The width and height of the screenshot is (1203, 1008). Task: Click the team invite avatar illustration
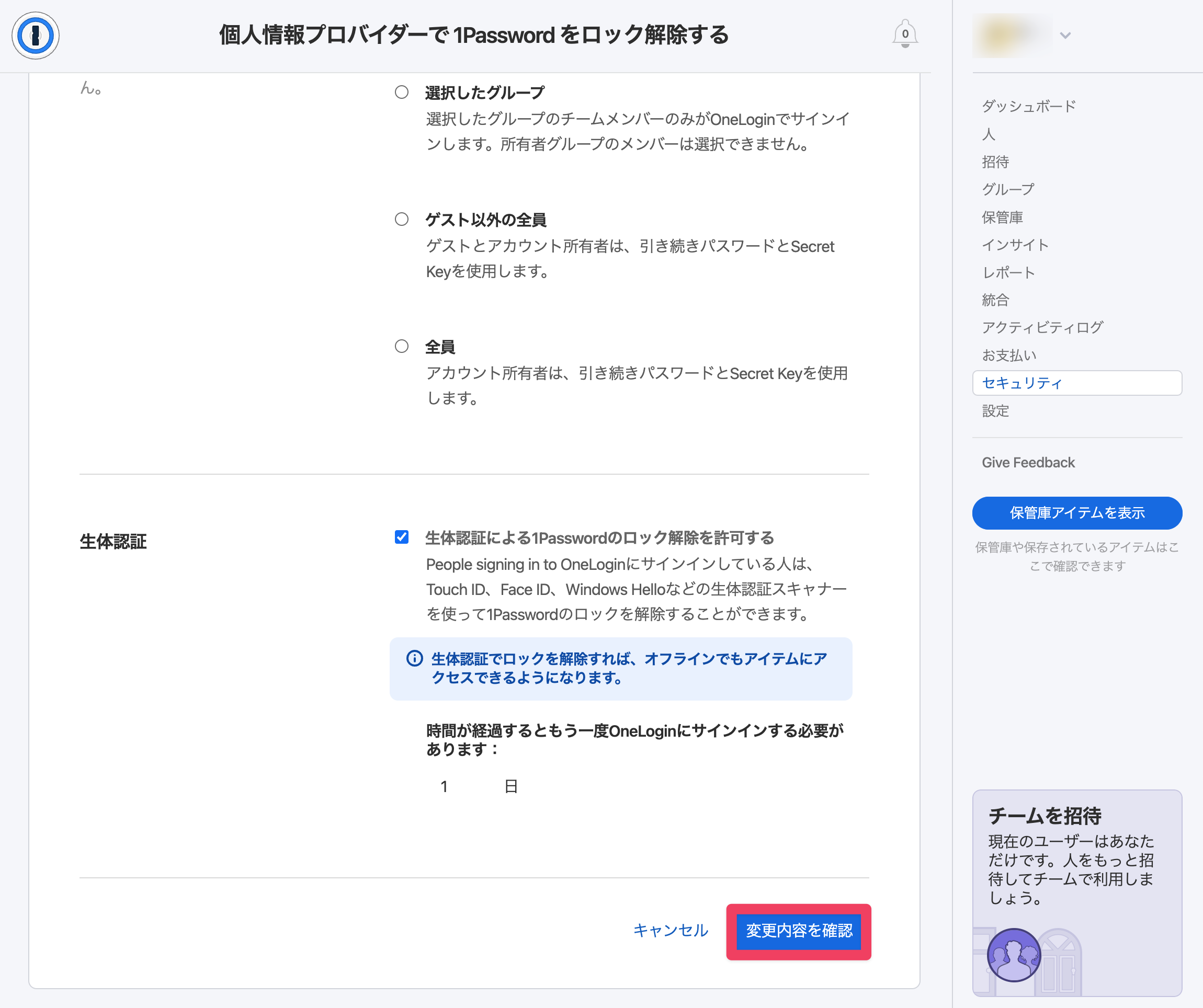(x=1013, y=955)
